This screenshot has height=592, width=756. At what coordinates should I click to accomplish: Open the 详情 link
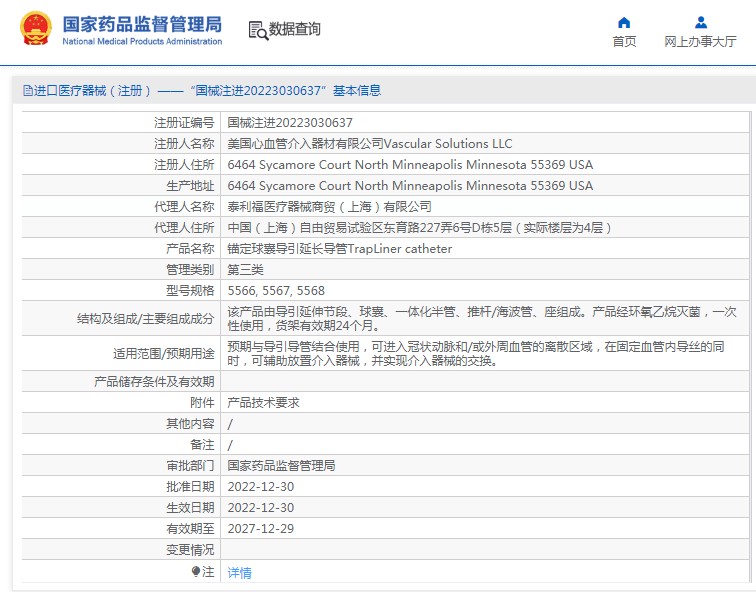pos(240,573)
